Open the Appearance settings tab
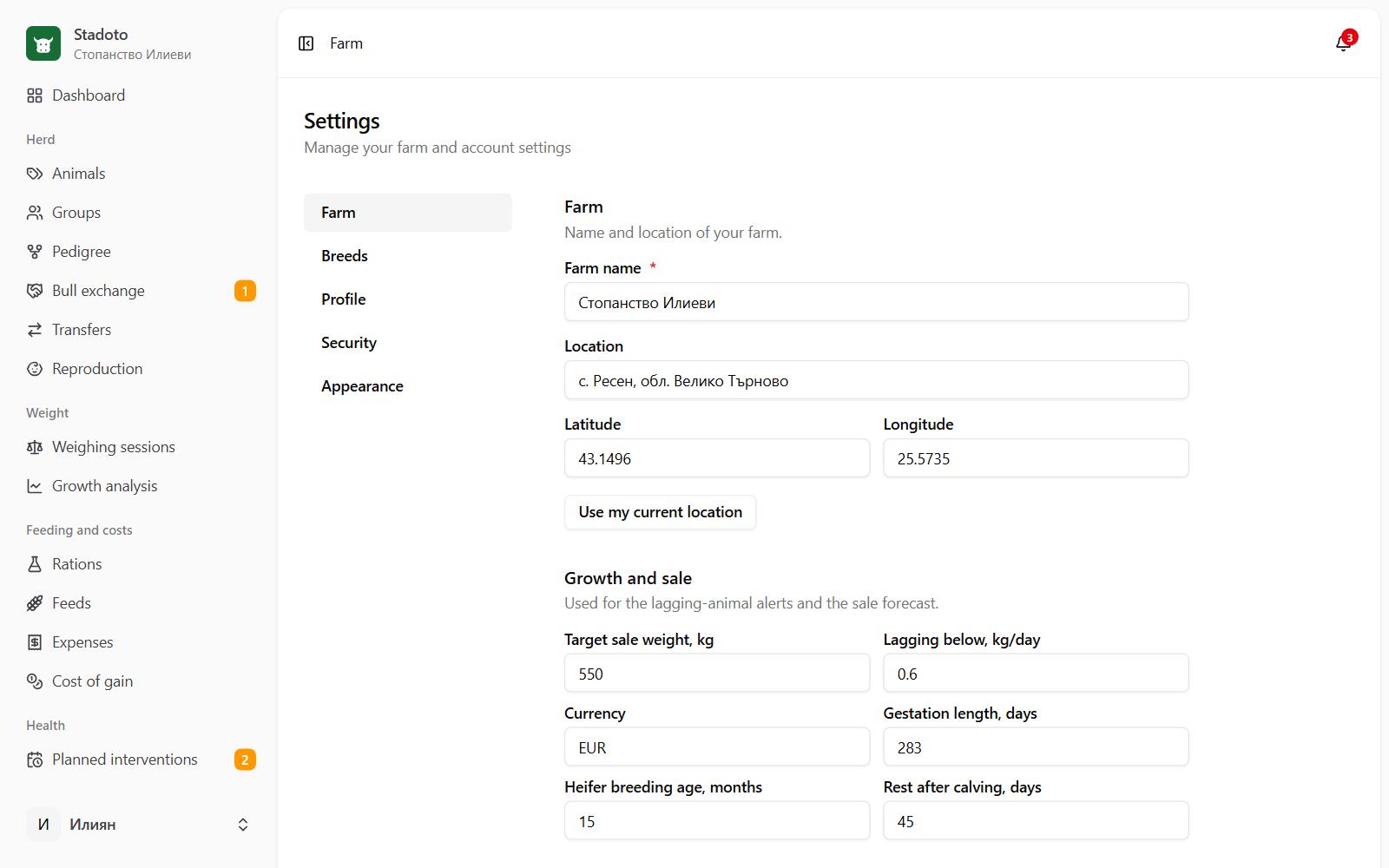The width and height of the screenshot is (1389, 868). tap(408, 386)
